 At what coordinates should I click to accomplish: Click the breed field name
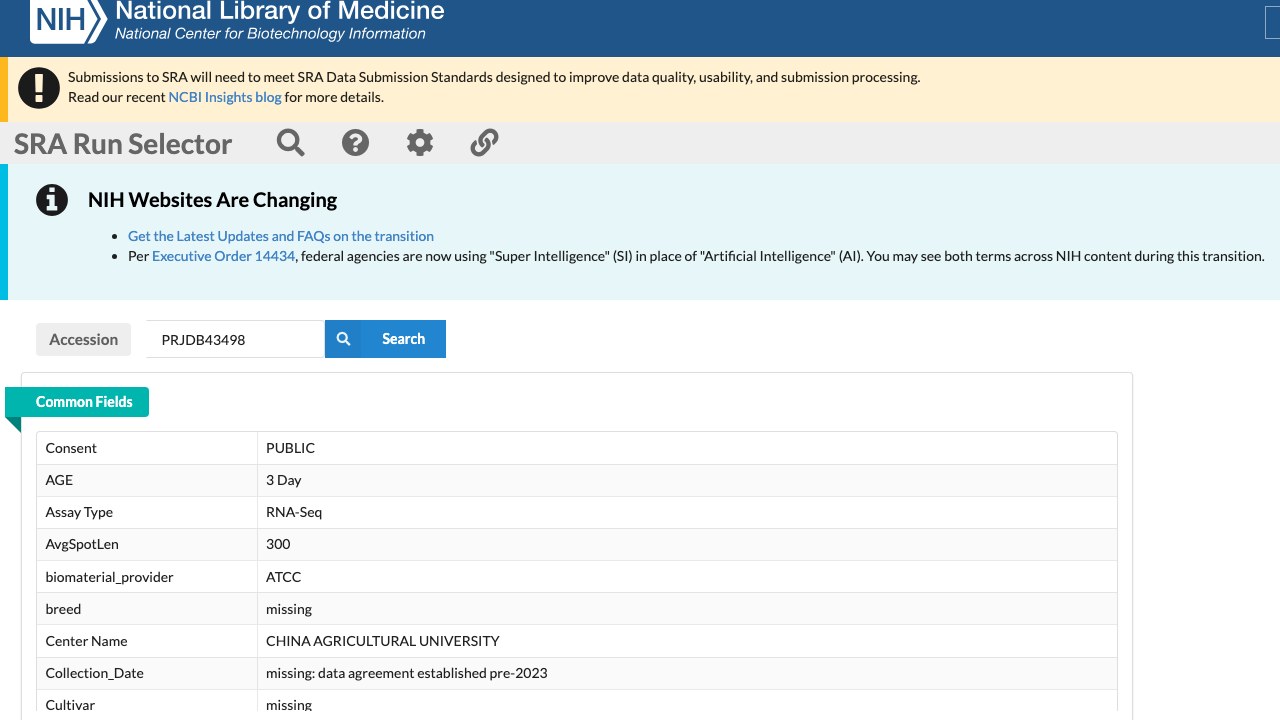(63, 609)
